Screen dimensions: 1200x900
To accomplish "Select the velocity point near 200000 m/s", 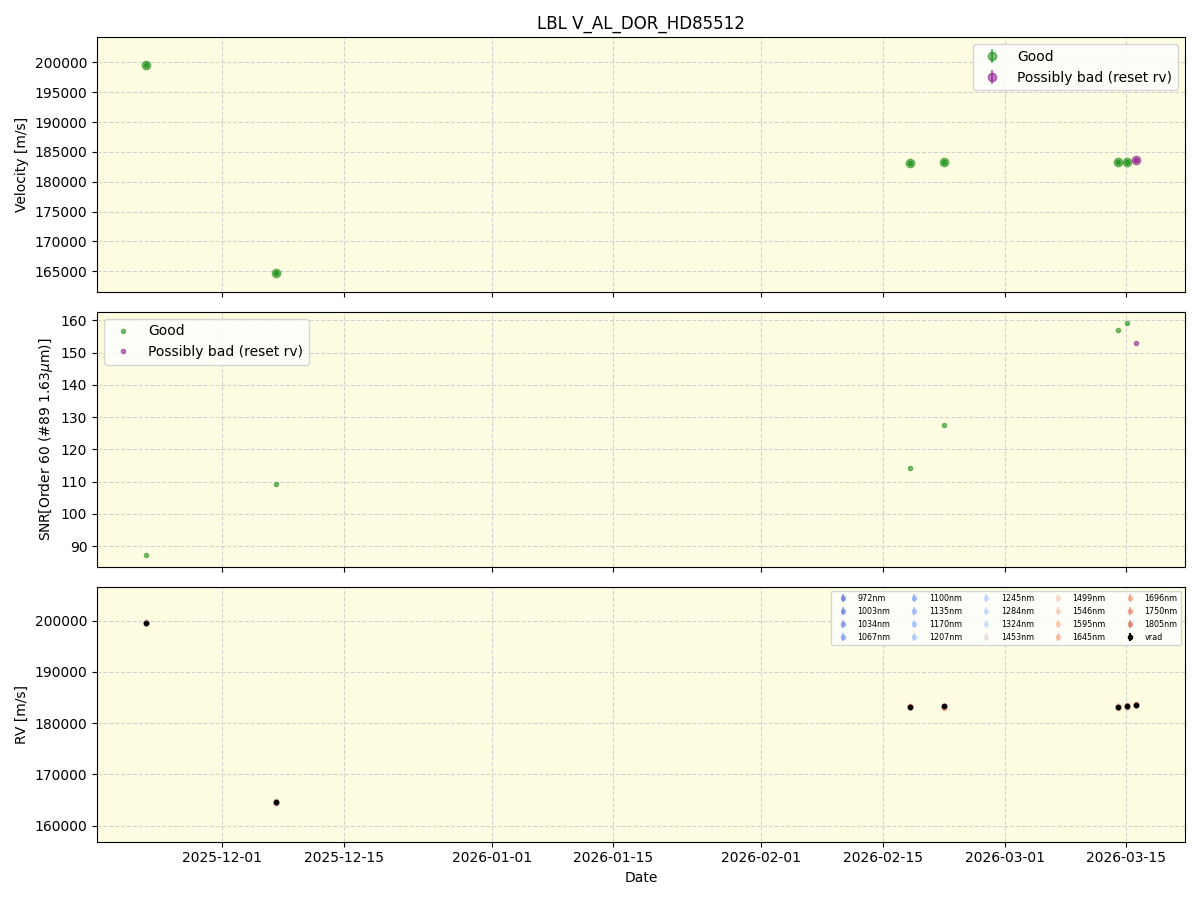I will 146,65.
